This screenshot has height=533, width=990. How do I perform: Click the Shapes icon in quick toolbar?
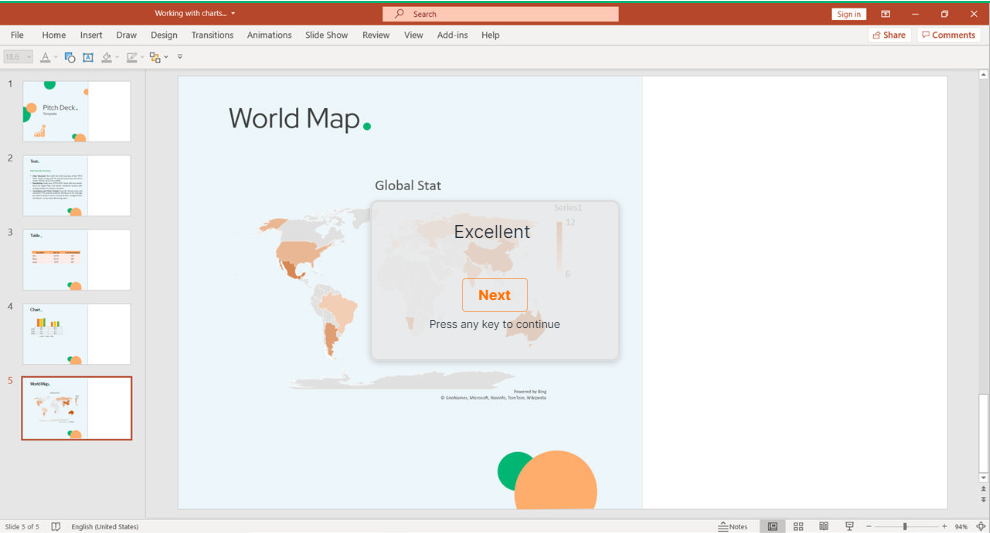tap(70, 57)
